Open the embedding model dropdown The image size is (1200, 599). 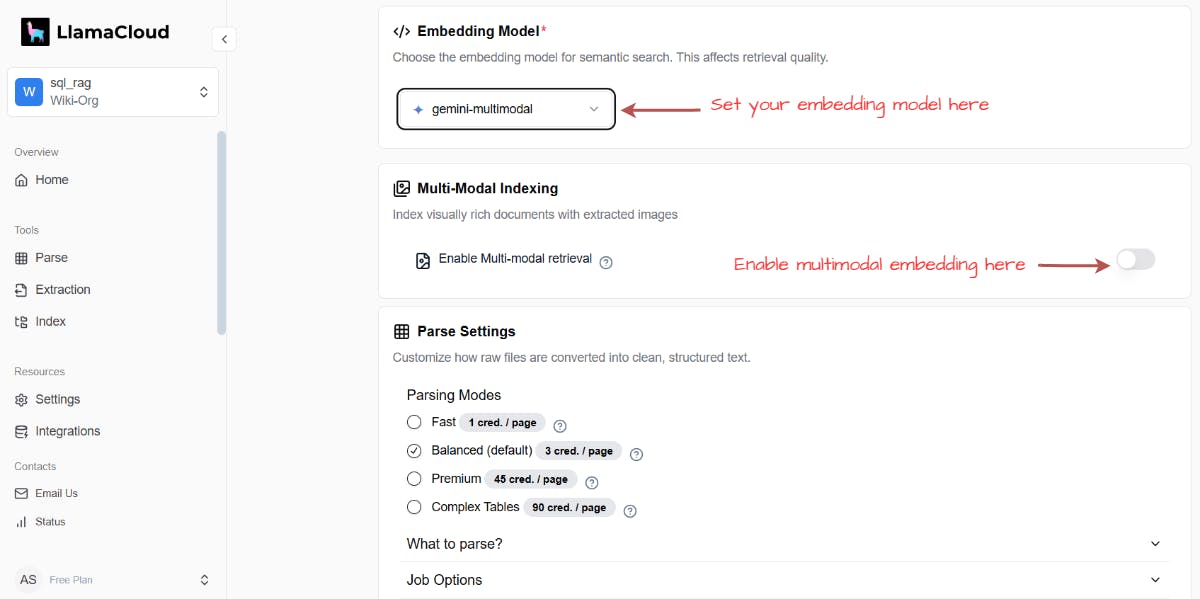[x=505, y=108]
